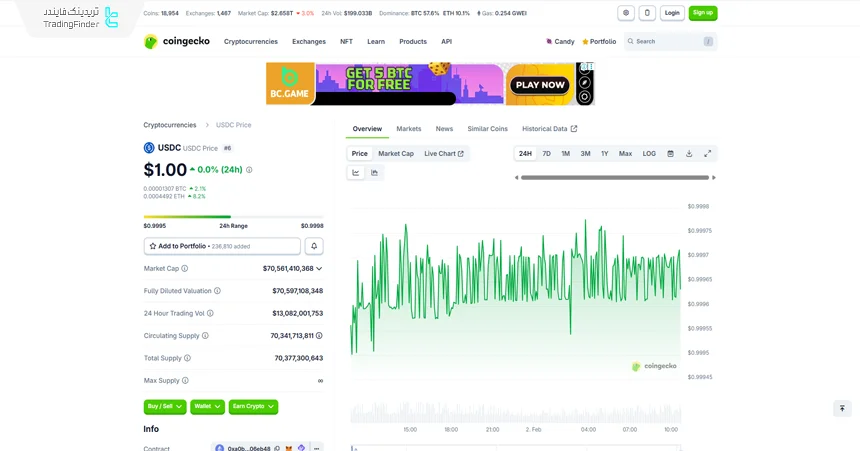Download chart data with the download icon
Viewport: 860px width, 451px height.
coord(689,154)
